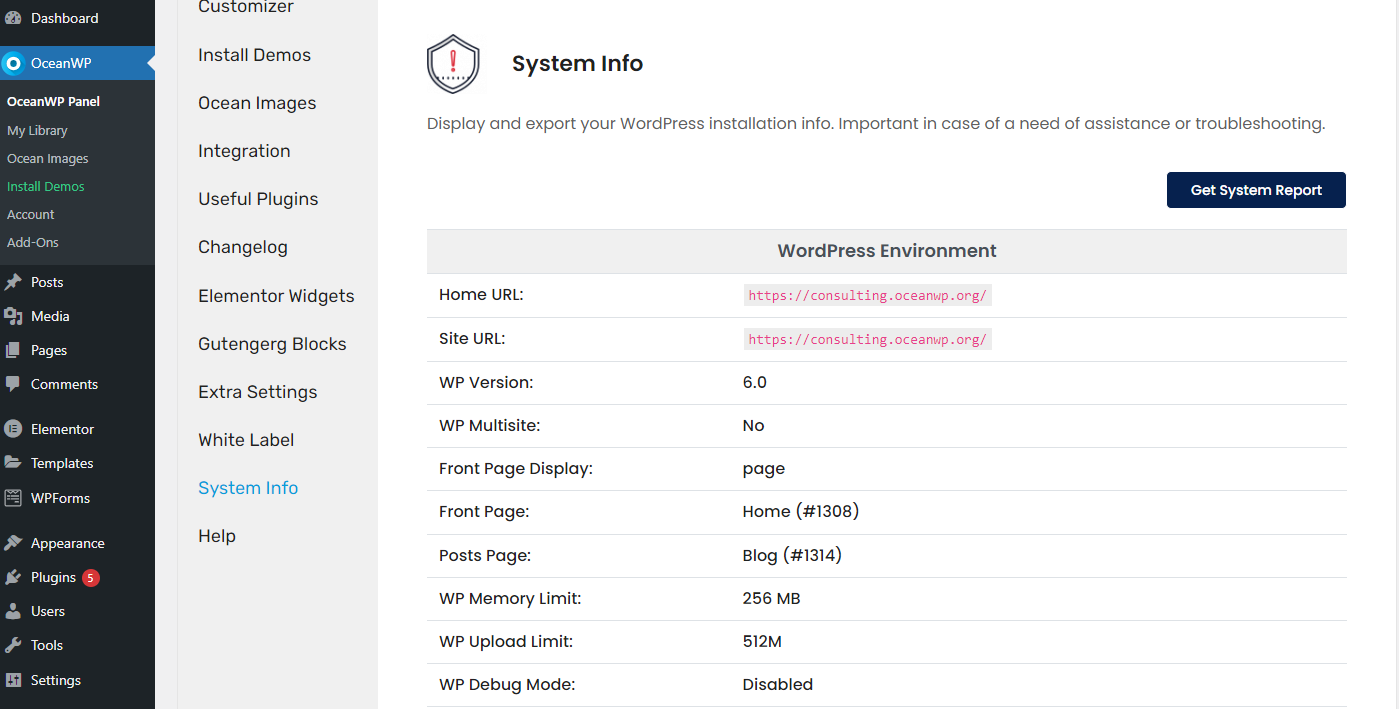
Task: Click the WP Debug Mode value Disabled
Action: point(778,684)
